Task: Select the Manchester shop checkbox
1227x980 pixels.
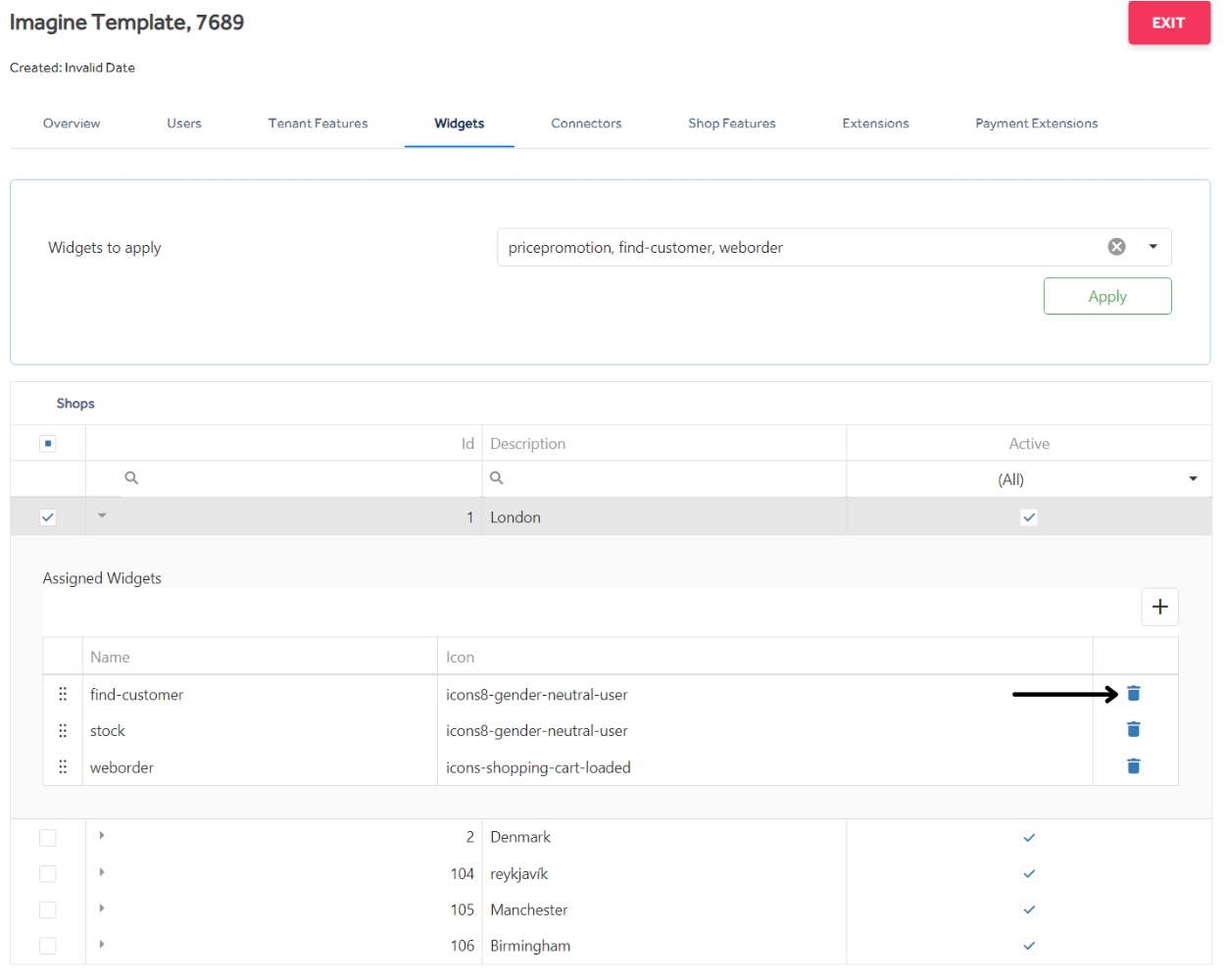Action: (48, 910)
